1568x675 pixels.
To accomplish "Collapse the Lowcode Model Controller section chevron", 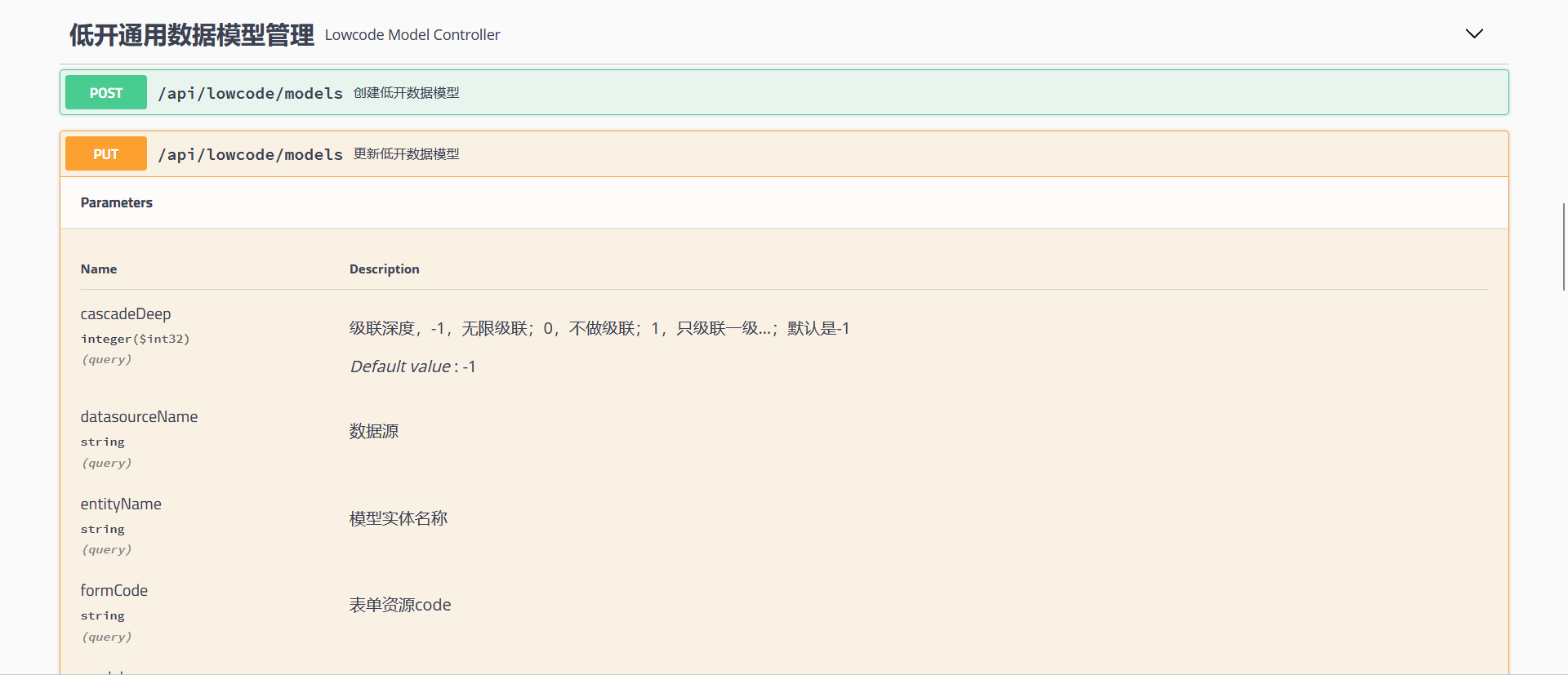I will (x=1473, y=34).
